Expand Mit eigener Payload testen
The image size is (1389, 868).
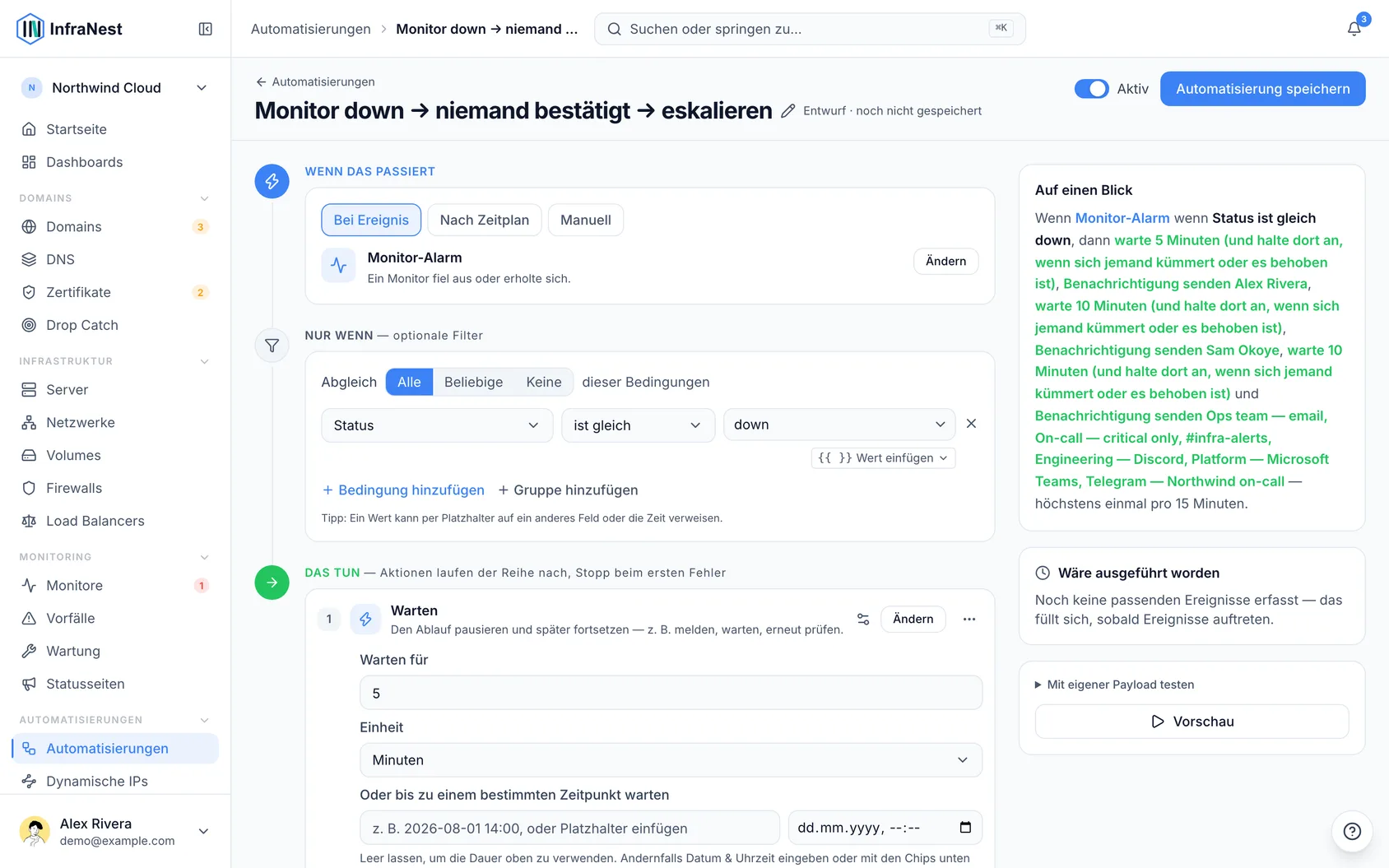1114,685
